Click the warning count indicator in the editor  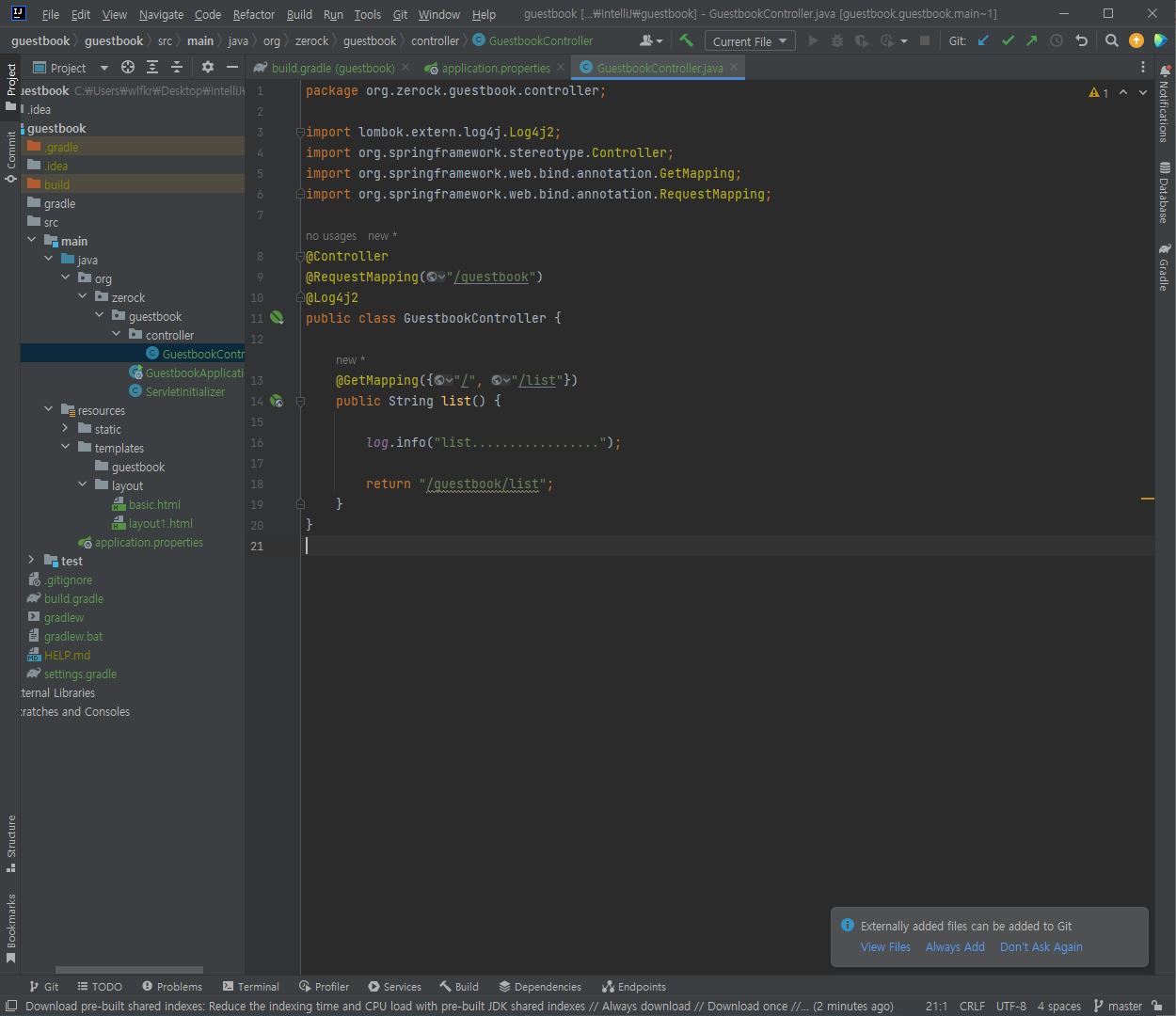[1098, 92]
